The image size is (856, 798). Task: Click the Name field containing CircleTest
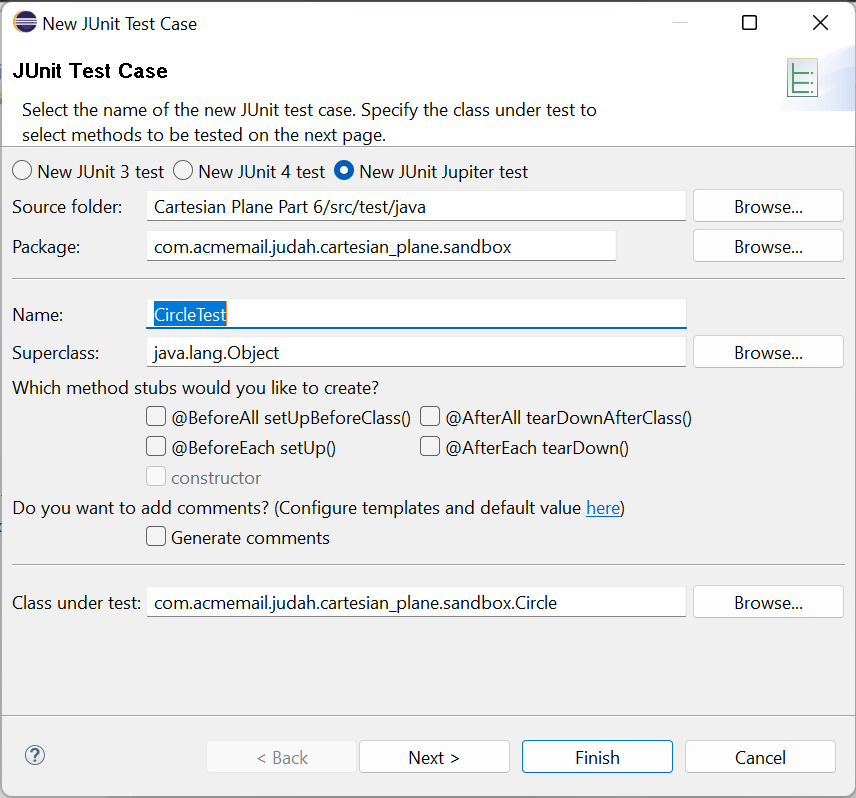(416, 314)
